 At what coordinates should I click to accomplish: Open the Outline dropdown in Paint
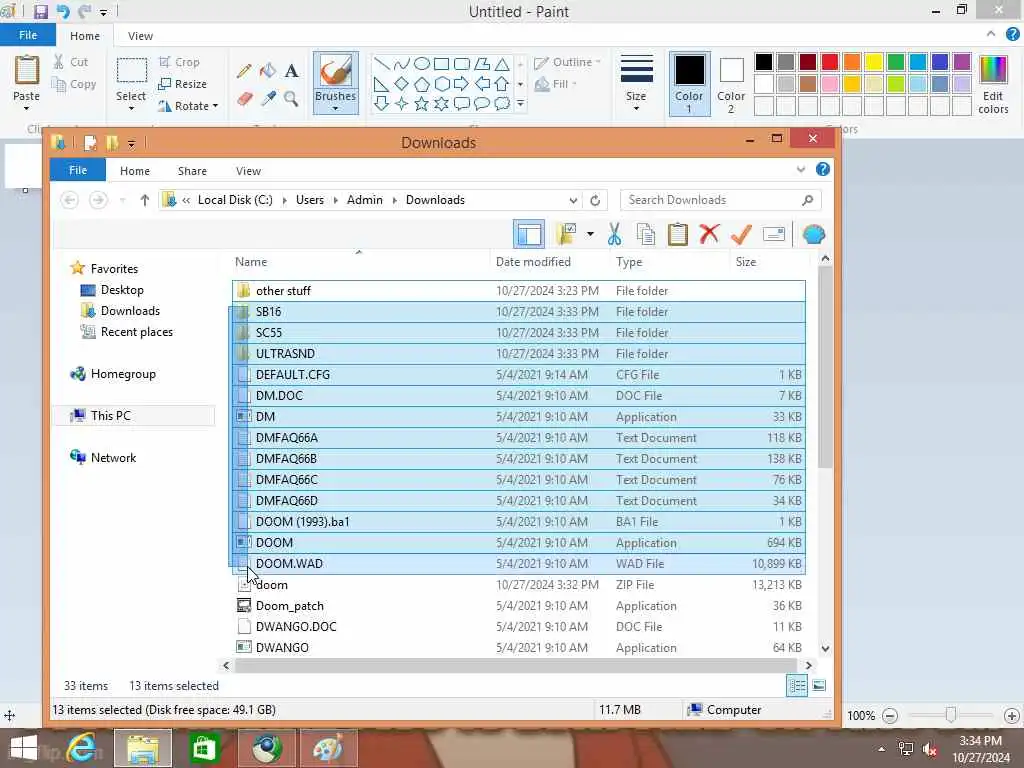coord(567,63)
